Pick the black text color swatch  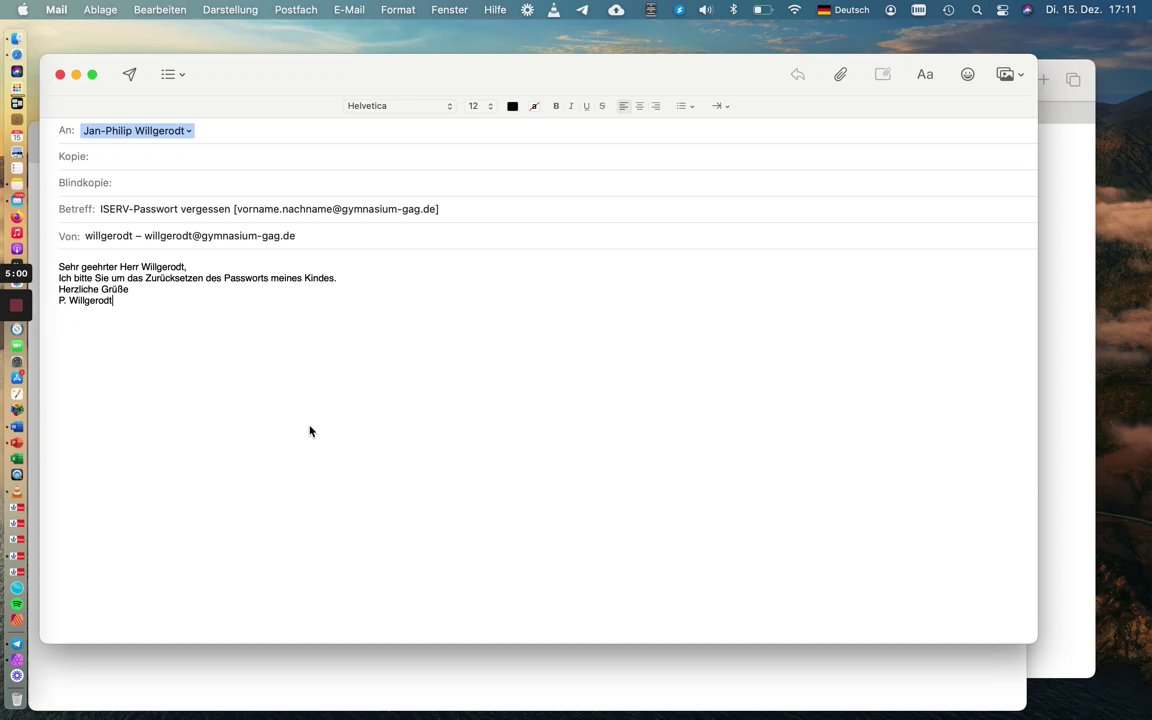(513, 107)
